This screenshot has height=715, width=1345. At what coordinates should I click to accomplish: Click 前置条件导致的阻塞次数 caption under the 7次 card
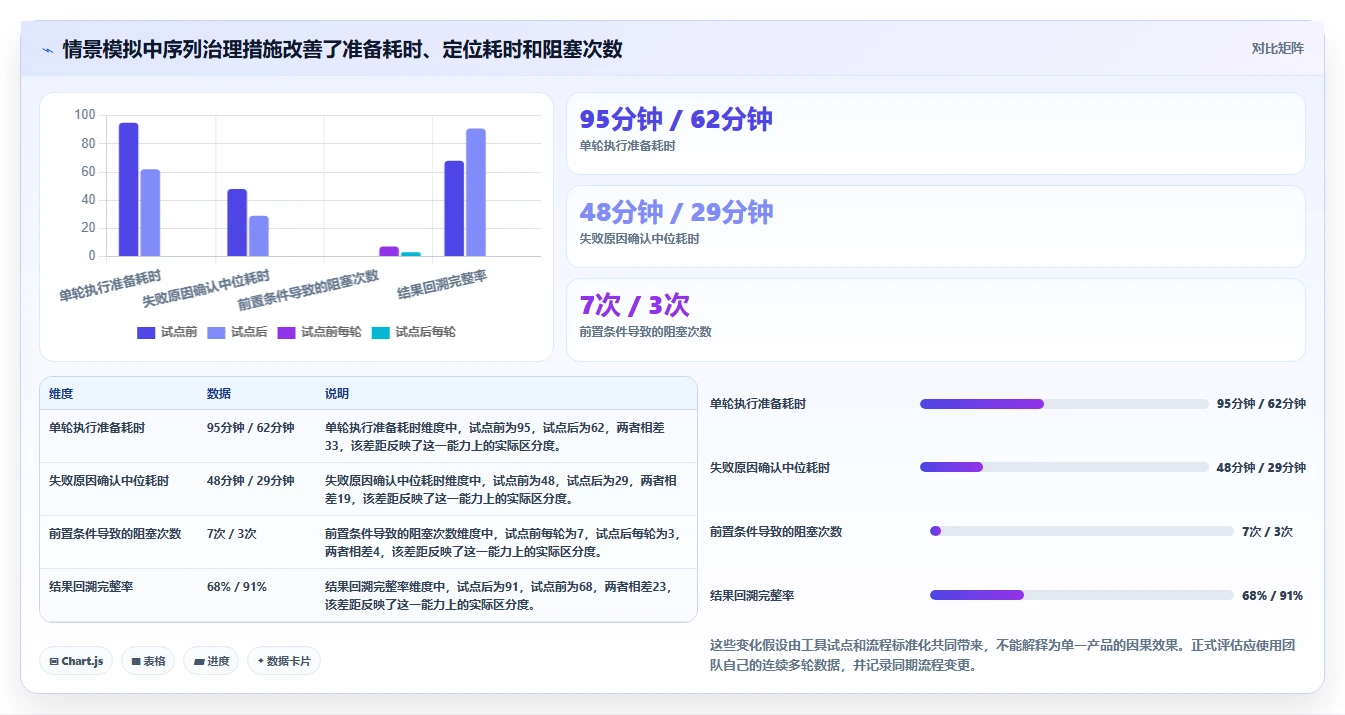coord(645,332)
